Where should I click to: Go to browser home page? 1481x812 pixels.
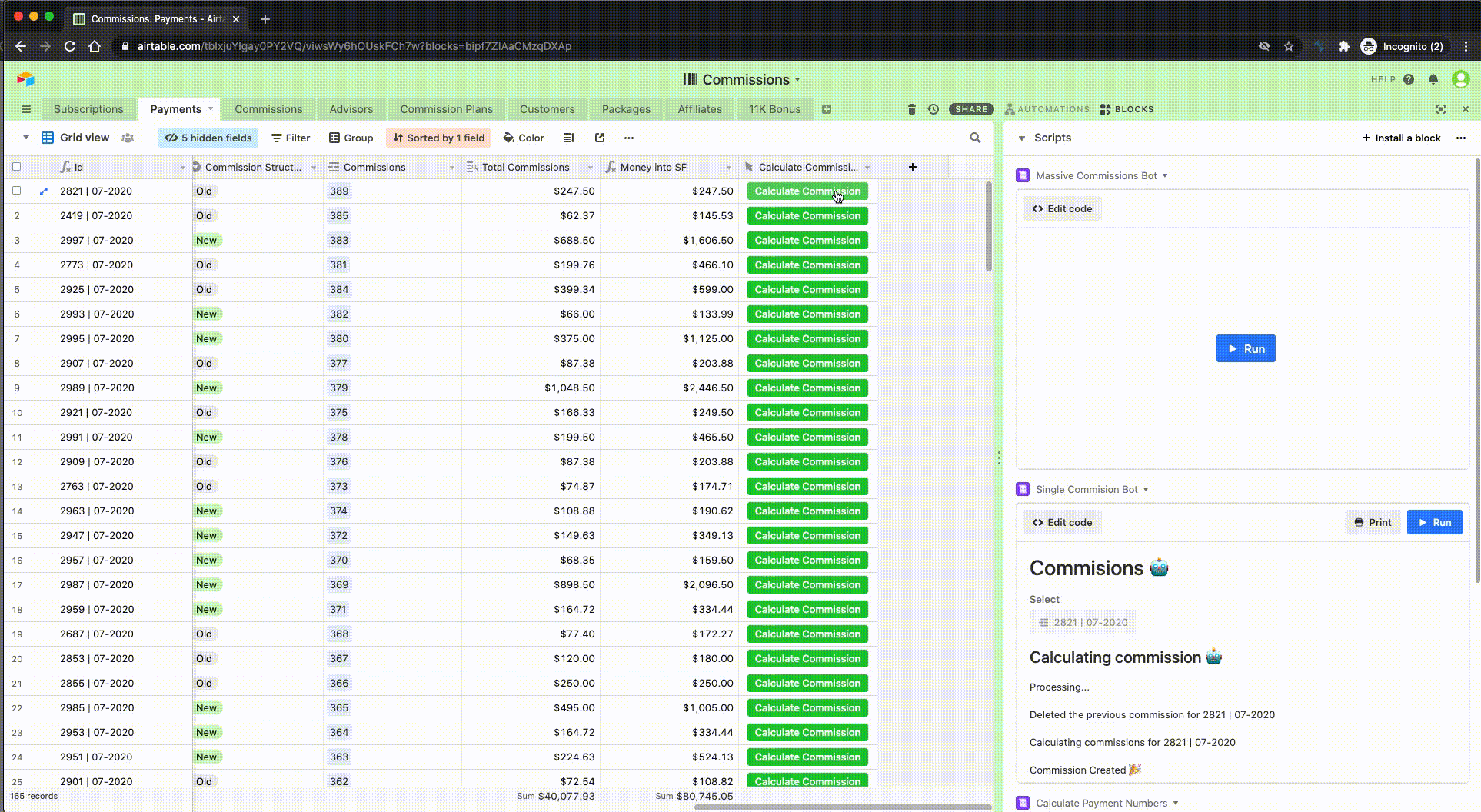(x=95, y=46)
